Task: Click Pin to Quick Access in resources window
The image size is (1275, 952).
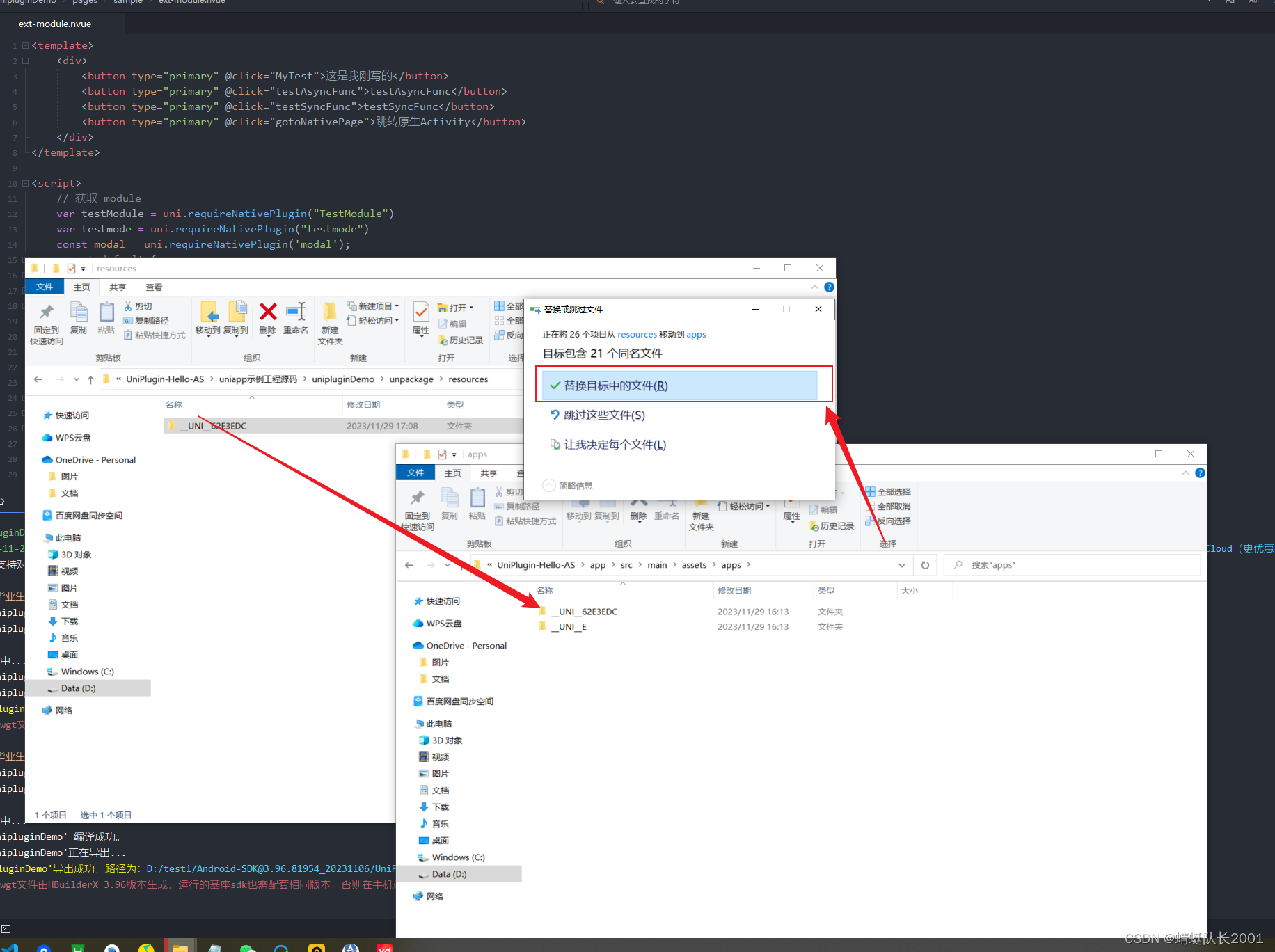Action: tap(47, 324)
